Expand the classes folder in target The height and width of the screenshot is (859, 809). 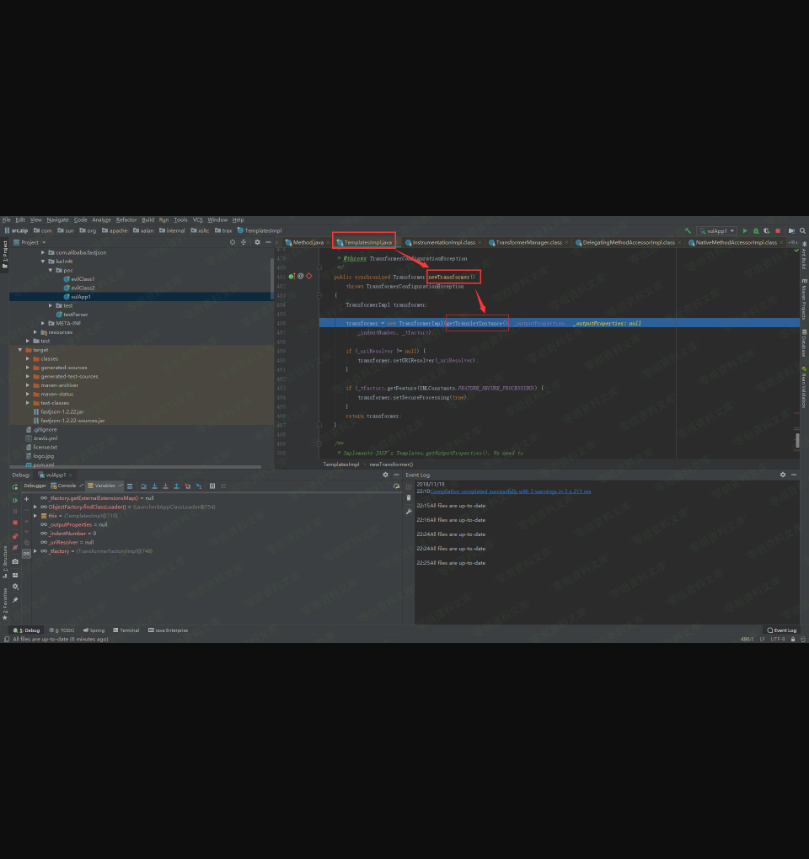(x=29, y=359)
